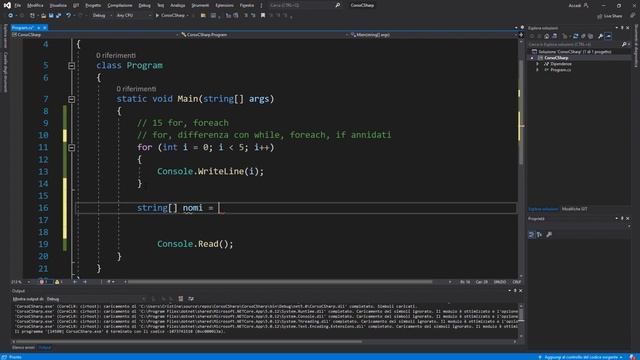Click Aggiungi al controllo del codice sorgente

[581, 357]
